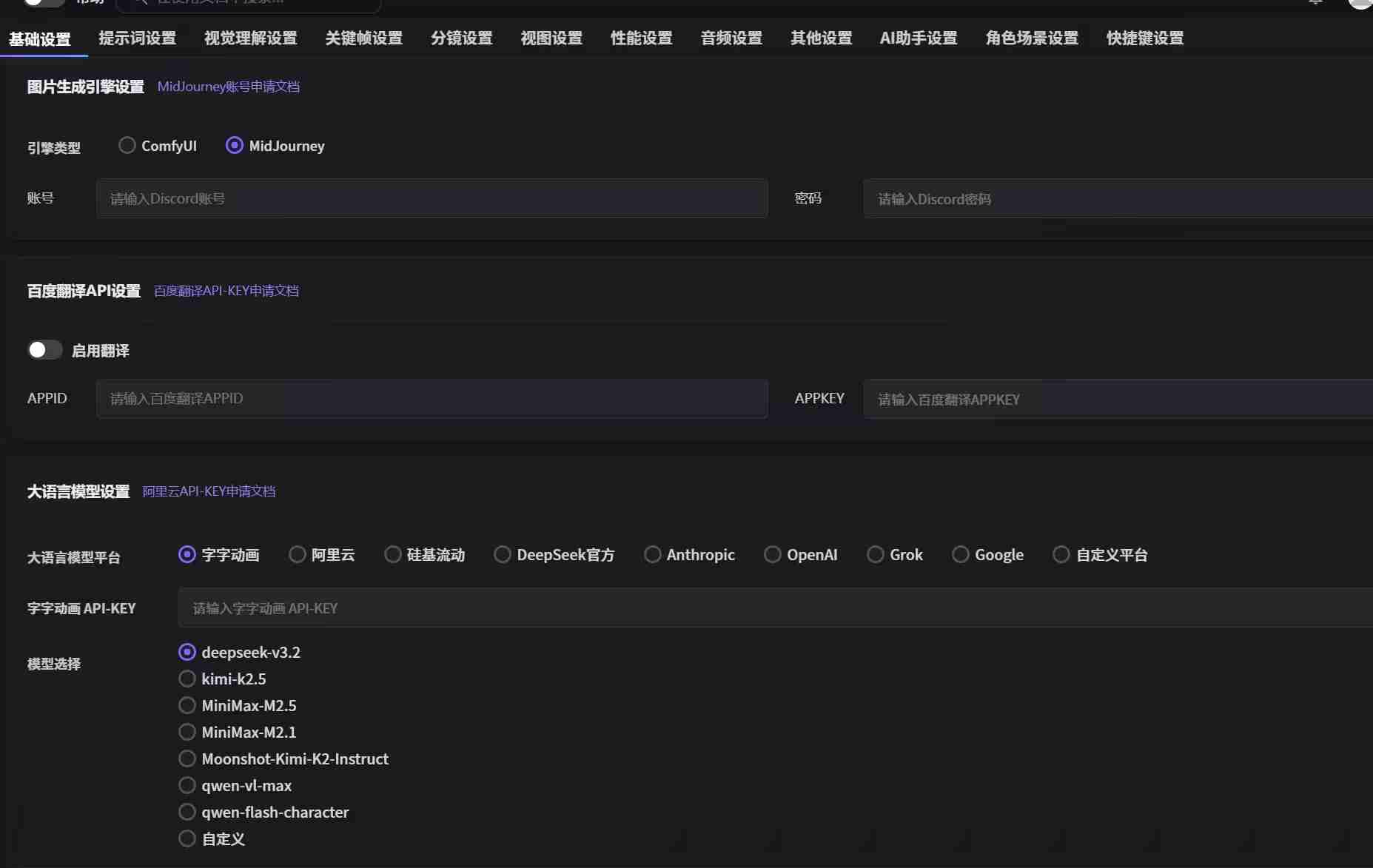Pick the kimi-k2.5 model option

[x=187, y=679]
